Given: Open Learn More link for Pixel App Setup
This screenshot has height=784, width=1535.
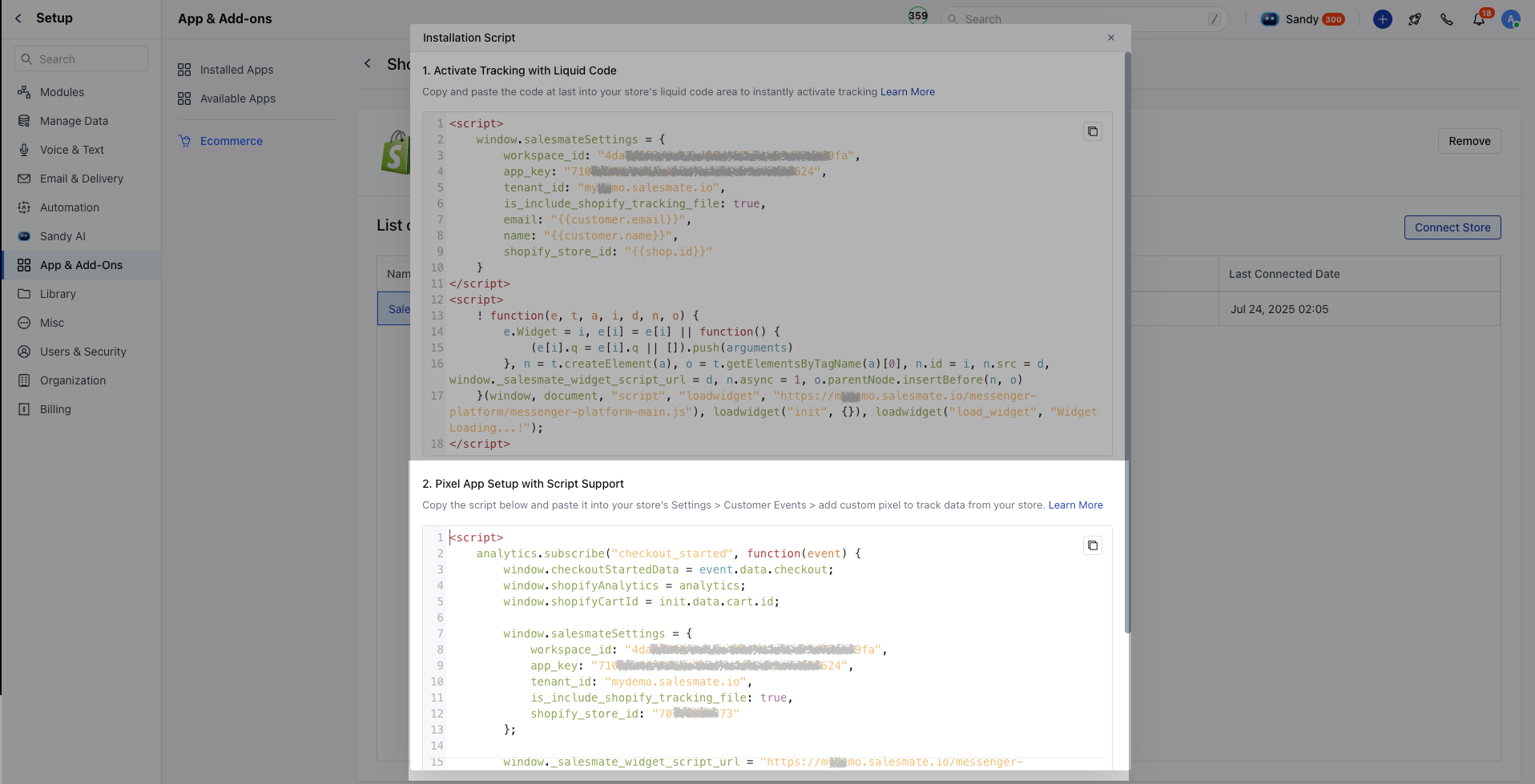Looking at the screenshot, I should coord(1076,505).
